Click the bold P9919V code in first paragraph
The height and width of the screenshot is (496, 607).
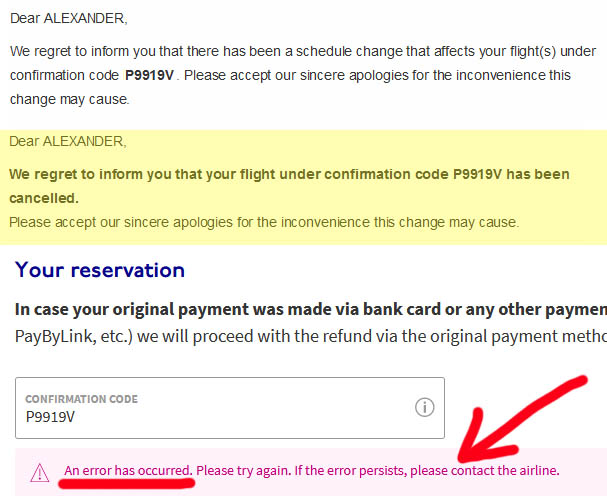(149, 75)
